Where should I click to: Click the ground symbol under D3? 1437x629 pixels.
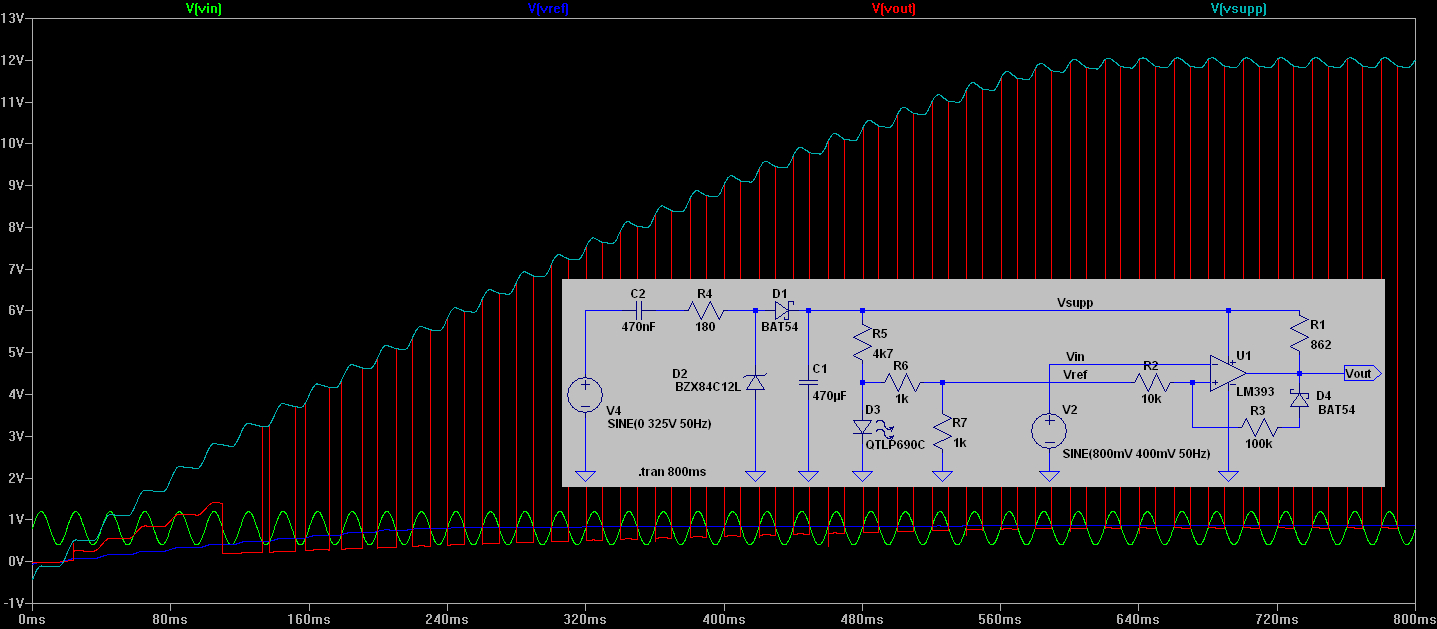tap(862, 475)
